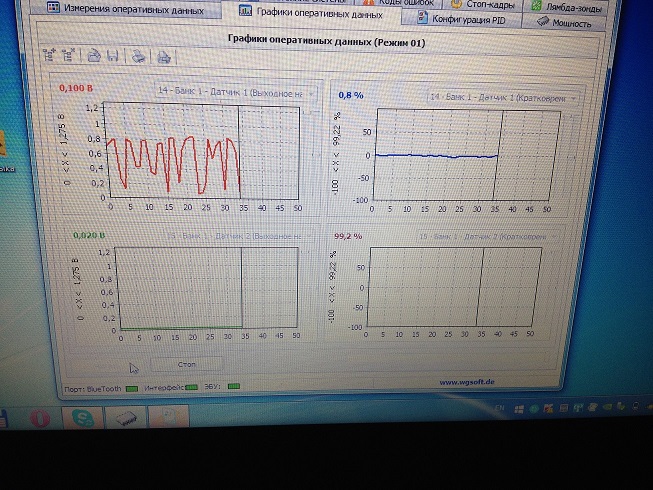This screenshot has width=653, height=490.
Task: Expand the top-left graph sensor dropdown
Action: click(314, 93)
